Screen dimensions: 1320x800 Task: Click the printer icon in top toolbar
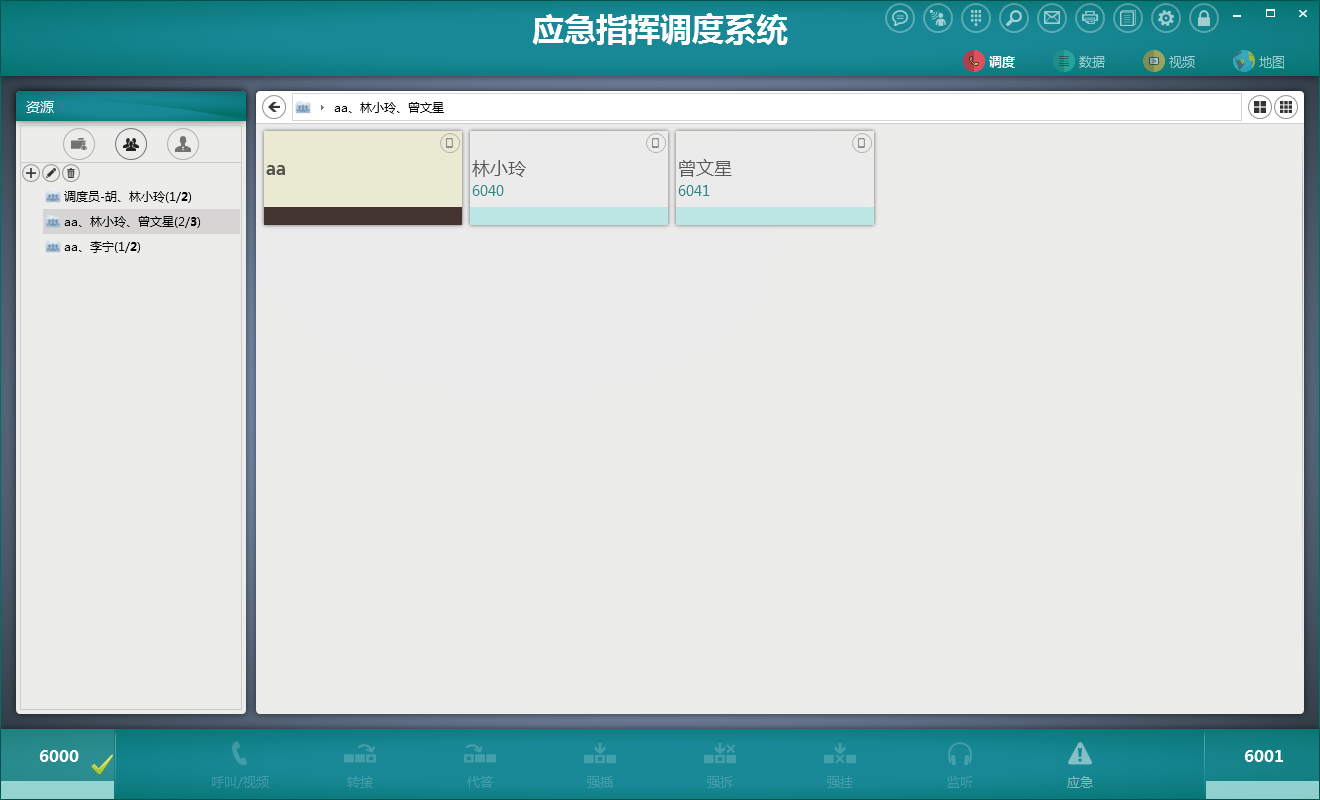1090,18
